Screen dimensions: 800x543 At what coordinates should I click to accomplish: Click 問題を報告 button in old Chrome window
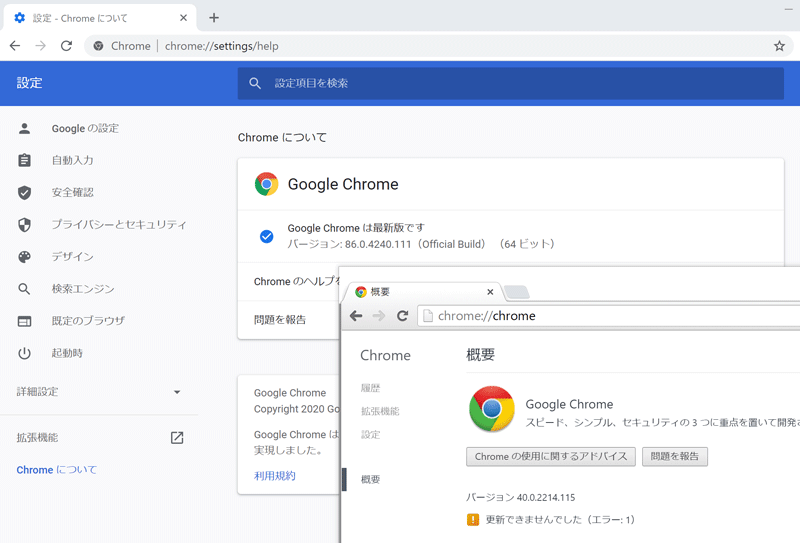coord(674,456)
